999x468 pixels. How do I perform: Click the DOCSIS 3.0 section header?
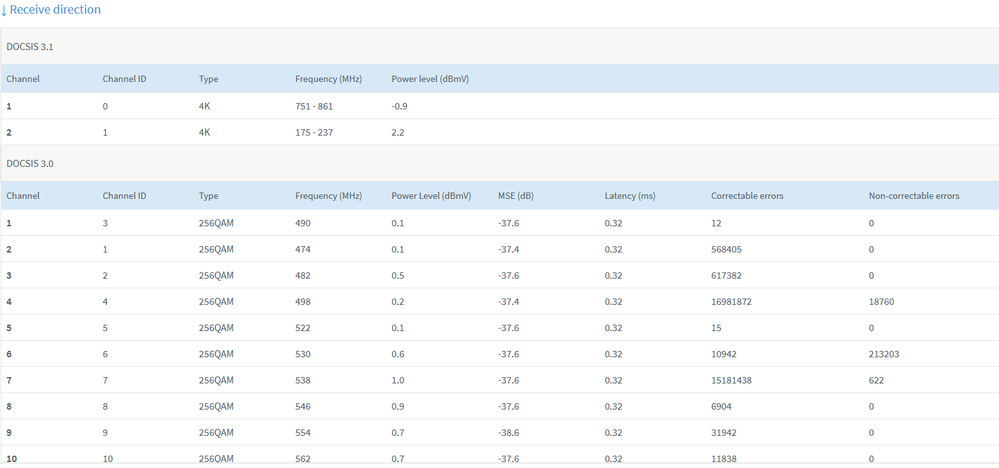500,164
